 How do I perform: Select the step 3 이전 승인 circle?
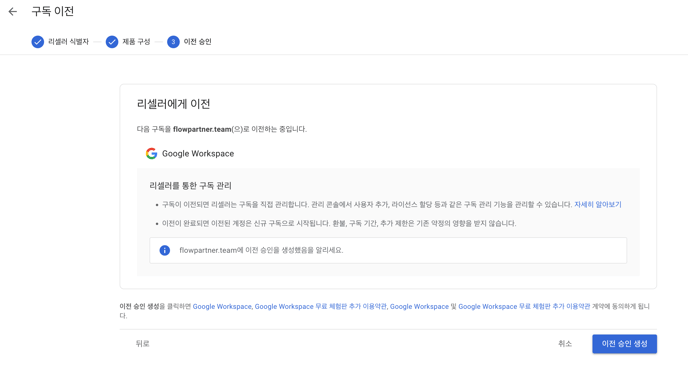[x=173, y=42]
